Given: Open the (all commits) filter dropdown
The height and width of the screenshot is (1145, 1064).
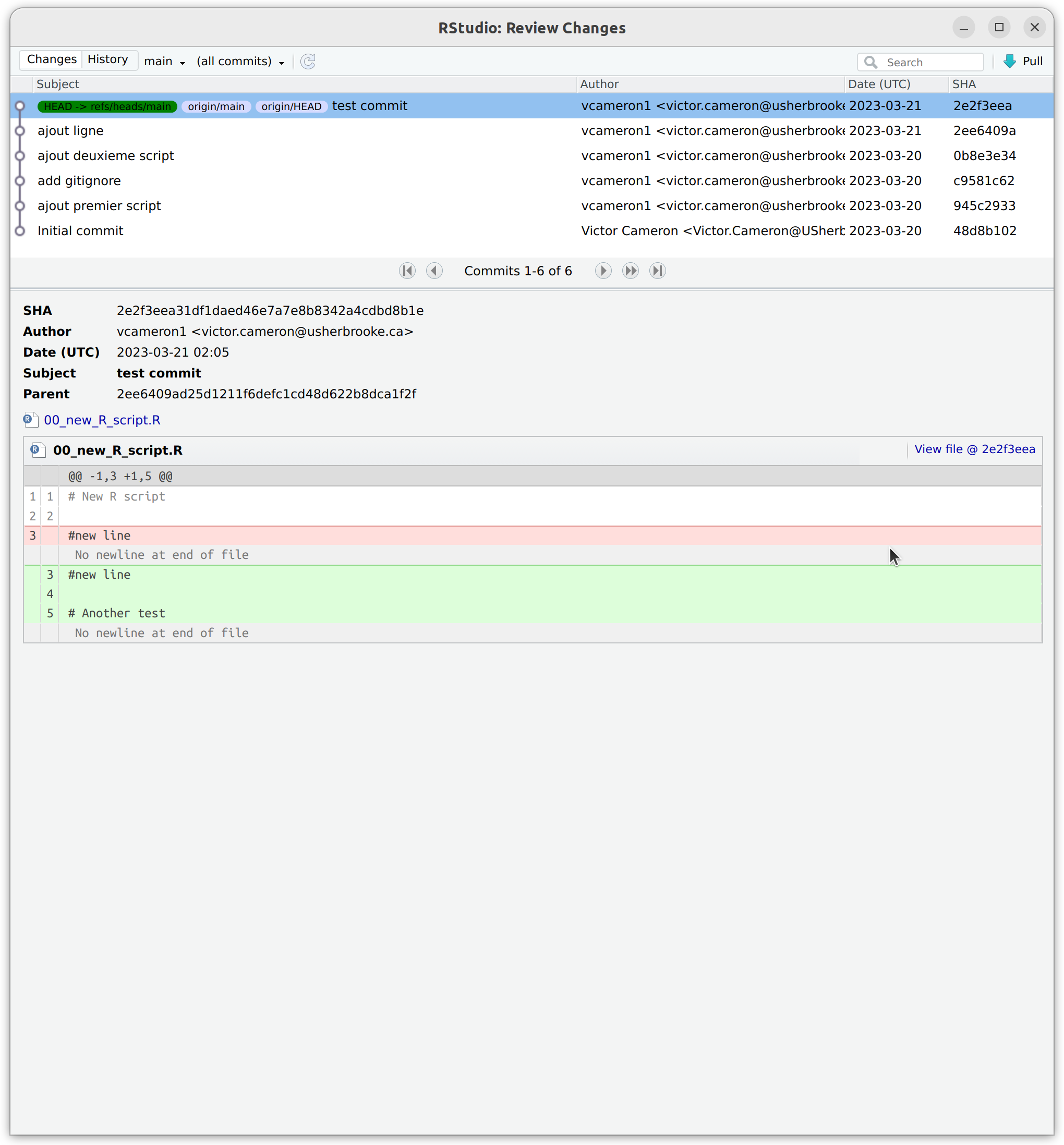Looking at the screenshot, I should [x=240, y=61].
